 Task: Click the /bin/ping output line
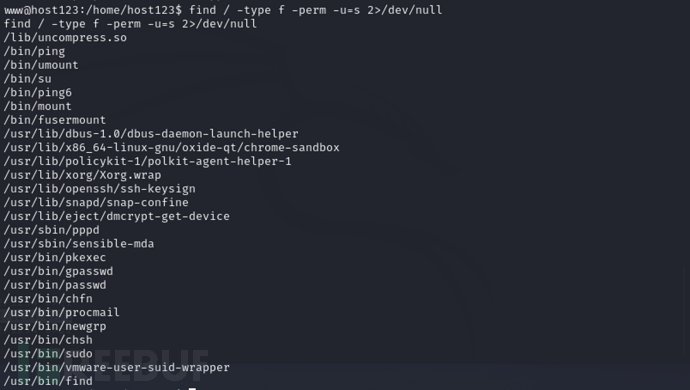pyautogui.click(x=34, y=52)
